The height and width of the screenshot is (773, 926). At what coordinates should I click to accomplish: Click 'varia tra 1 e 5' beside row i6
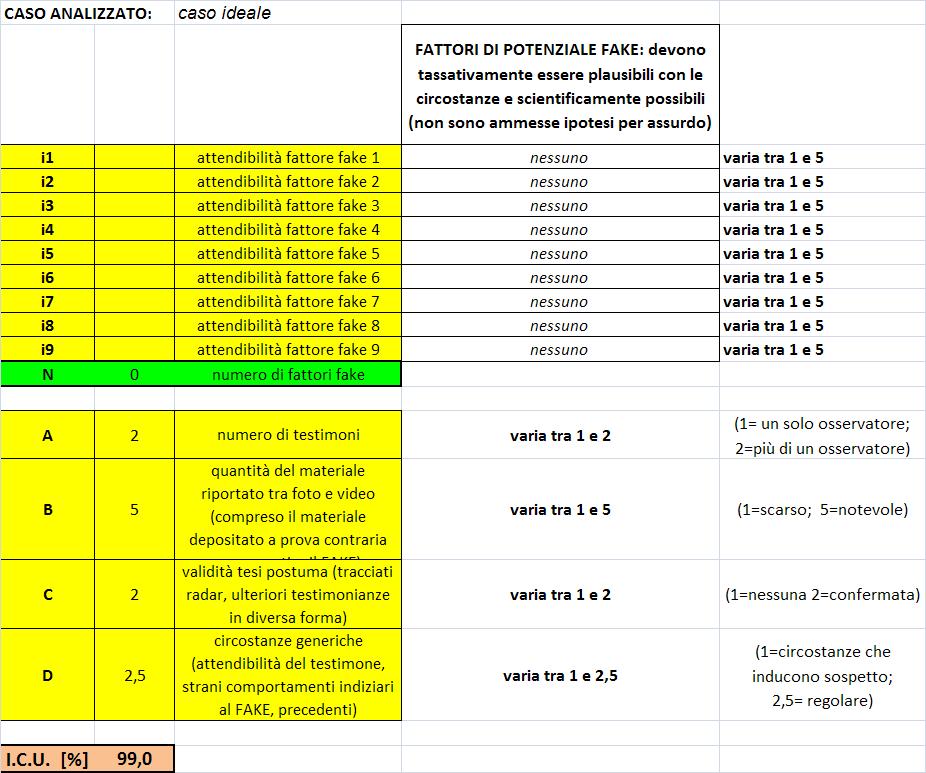pyautogui.click(x=773, y=278)
